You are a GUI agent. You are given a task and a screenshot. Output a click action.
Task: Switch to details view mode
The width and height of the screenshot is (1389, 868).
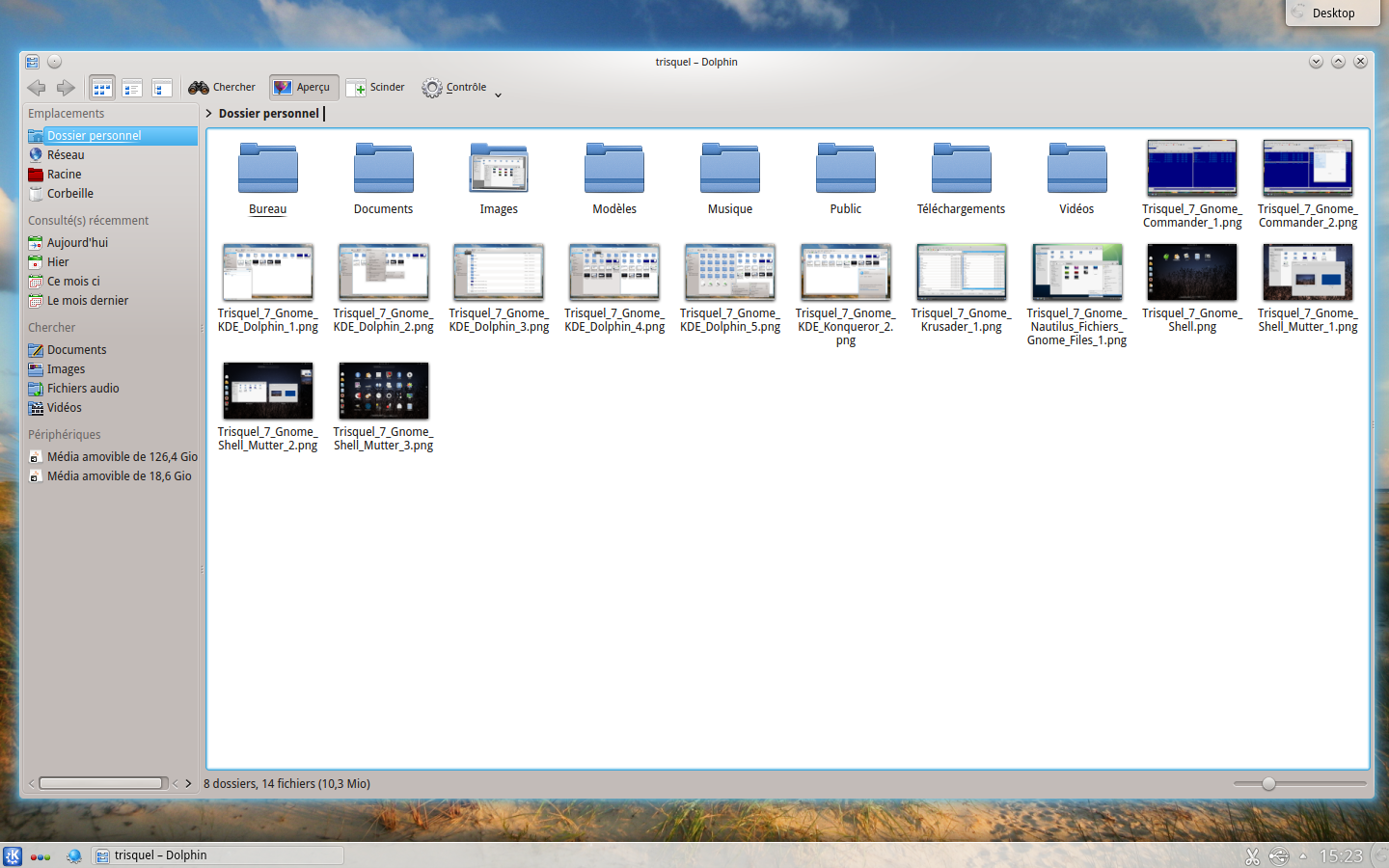tap(162, 88)
